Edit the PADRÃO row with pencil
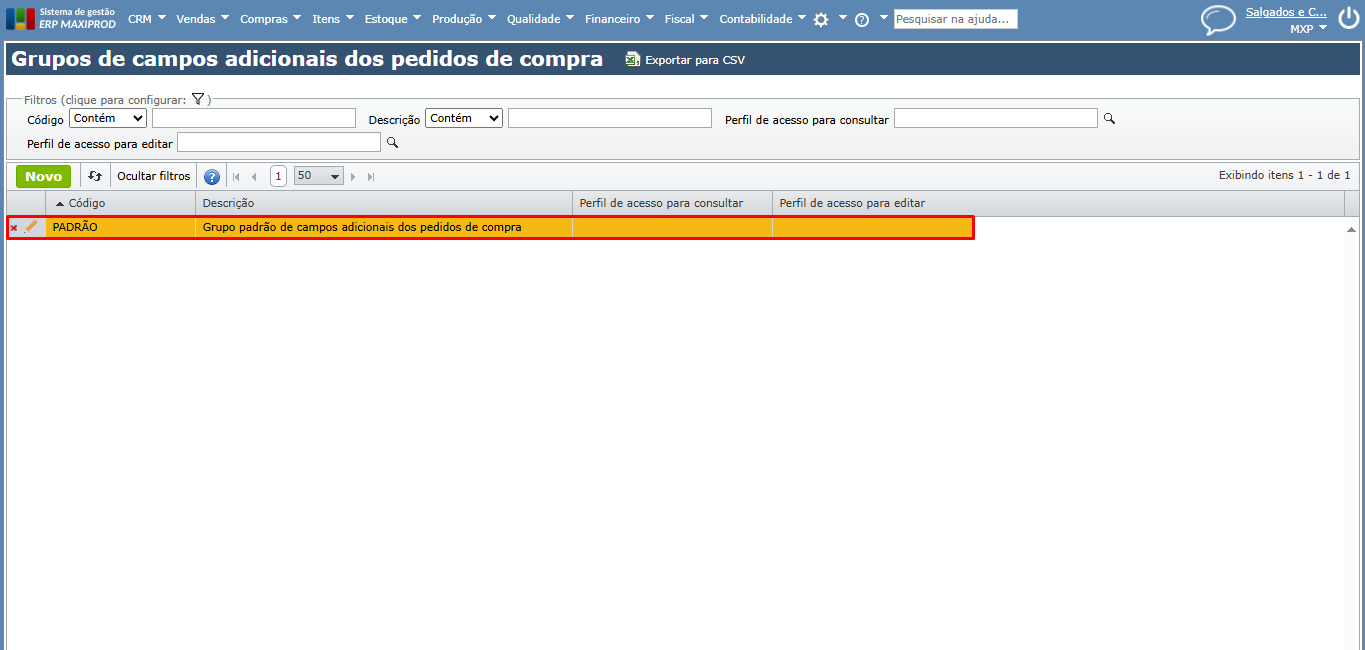This screenshot has height=650, width=1365. tap(31, 227)
